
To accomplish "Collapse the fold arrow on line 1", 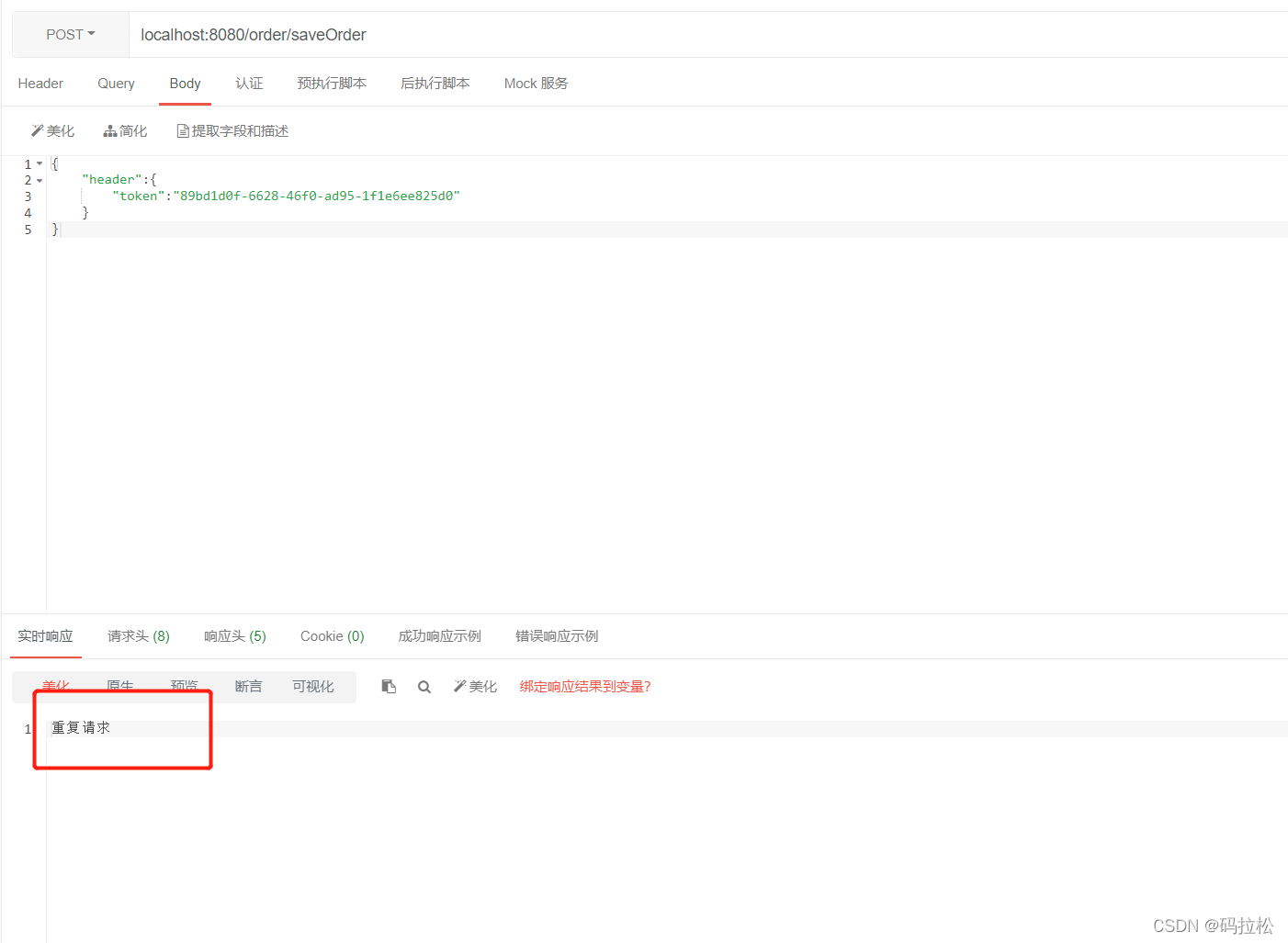I will 40,163.
